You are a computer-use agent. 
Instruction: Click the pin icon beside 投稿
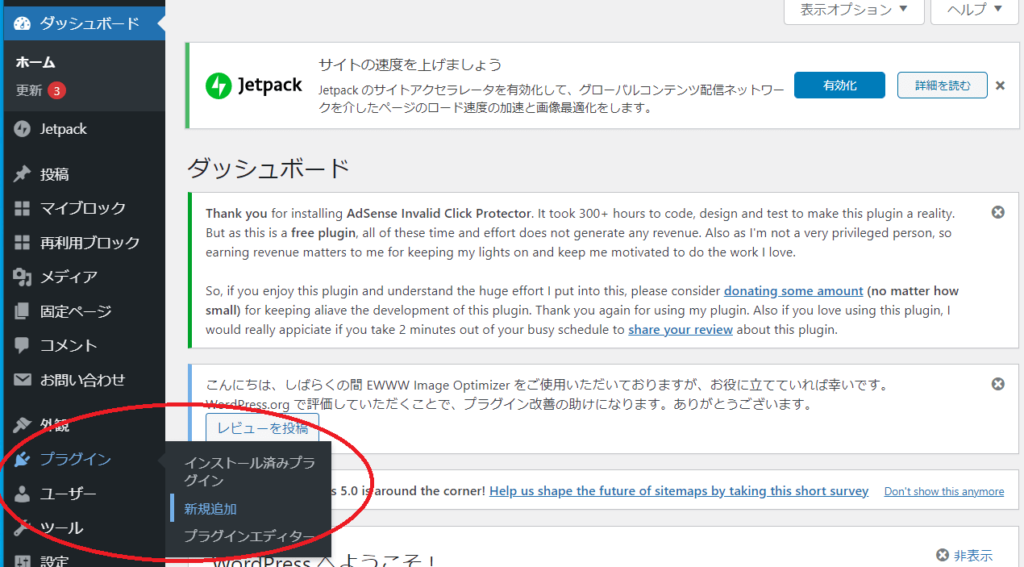[22, 174]
